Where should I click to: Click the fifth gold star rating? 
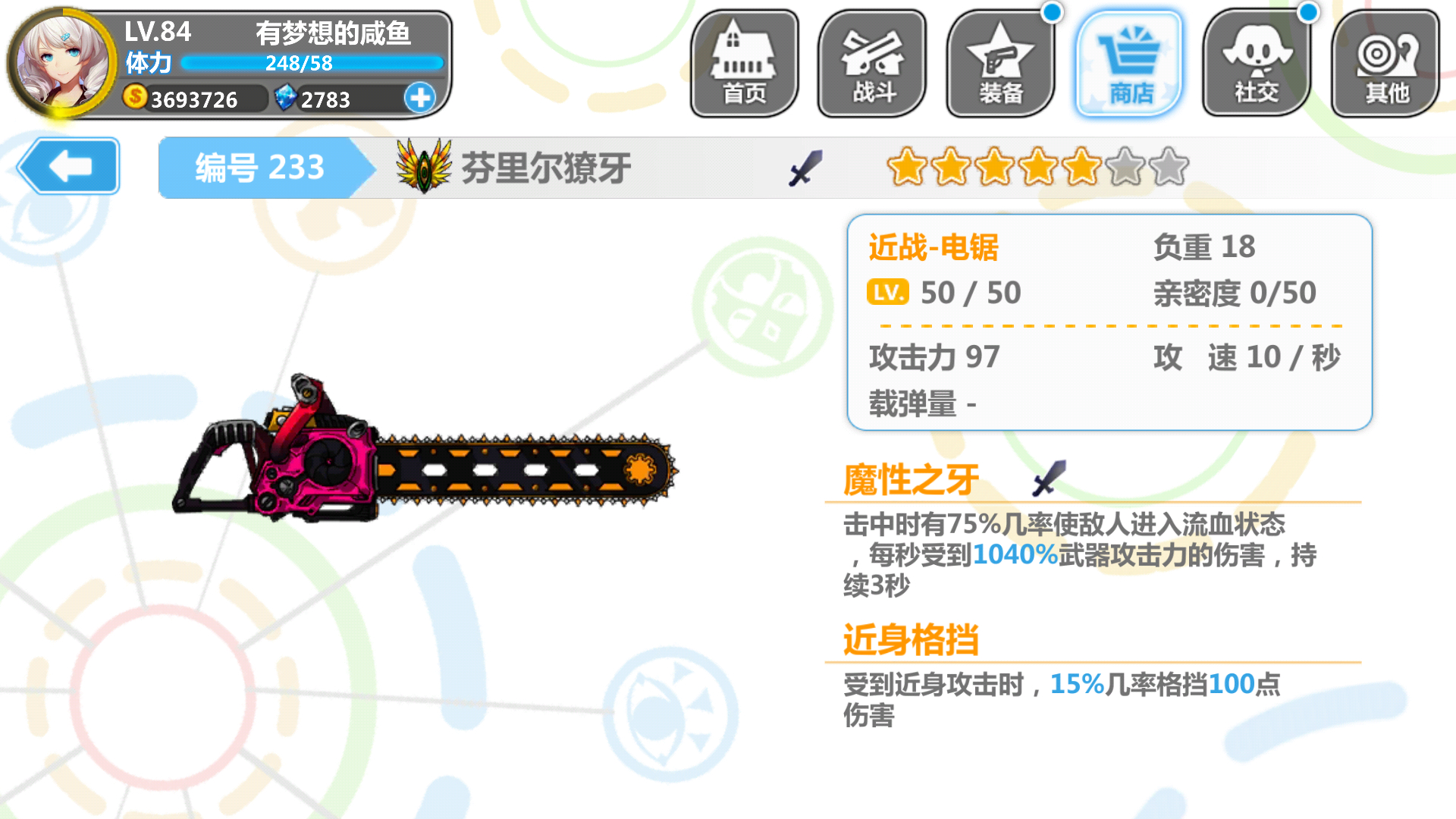pyautogui.click(x=1082, y=167)
